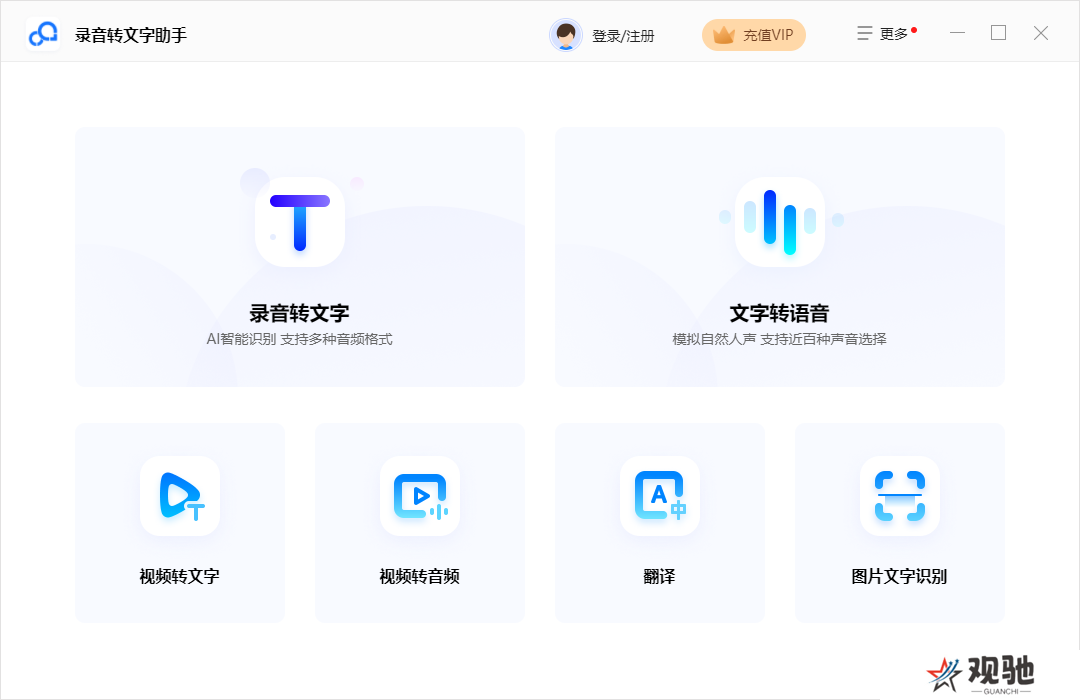
Task: Open the 翻译 label
Action: (x=660, y=577)
